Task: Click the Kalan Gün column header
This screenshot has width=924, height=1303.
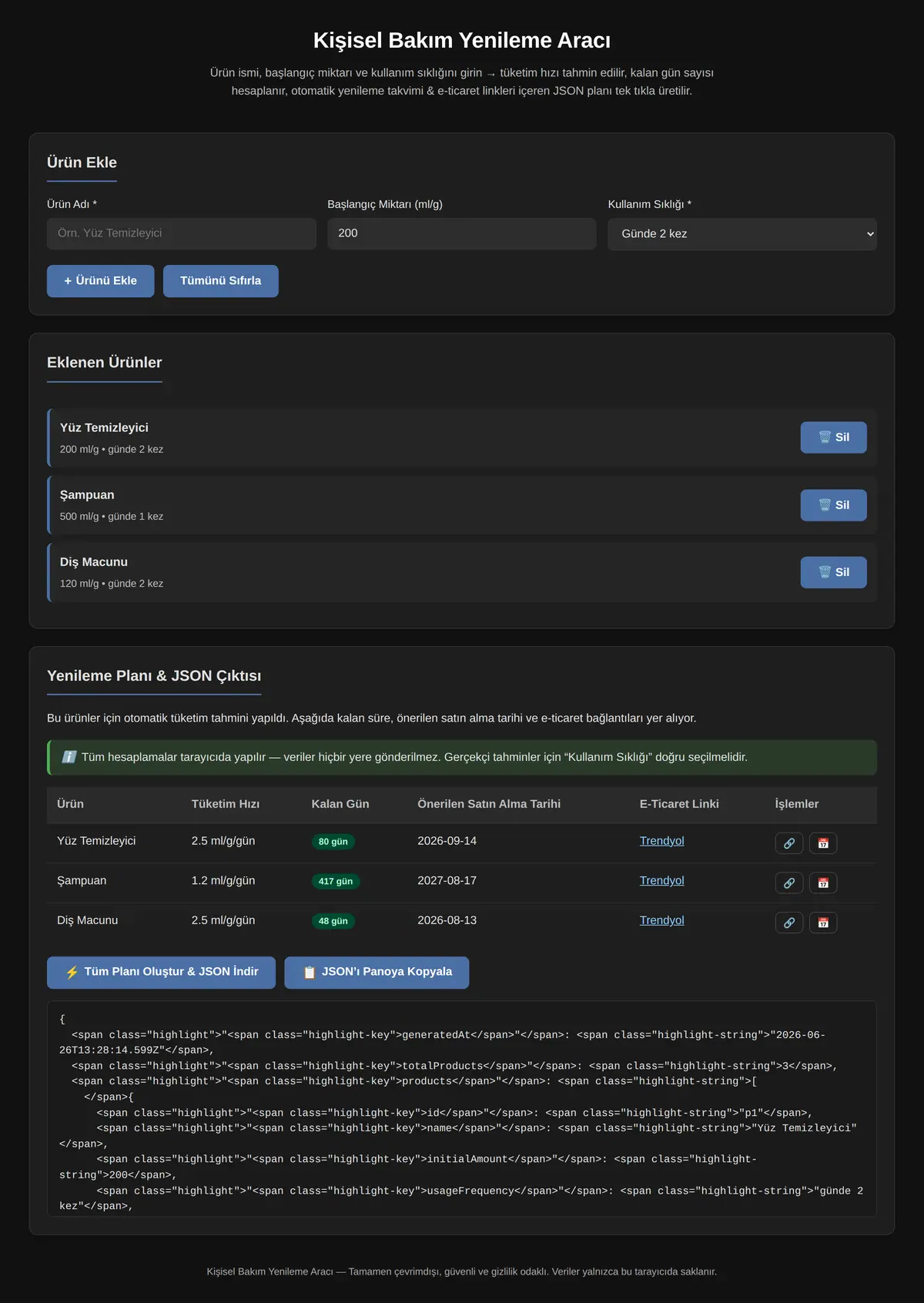Action: 340,804
